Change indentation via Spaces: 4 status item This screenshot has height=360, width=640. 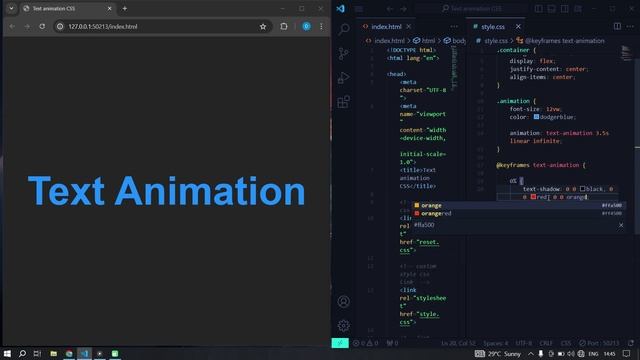[496, 343]
